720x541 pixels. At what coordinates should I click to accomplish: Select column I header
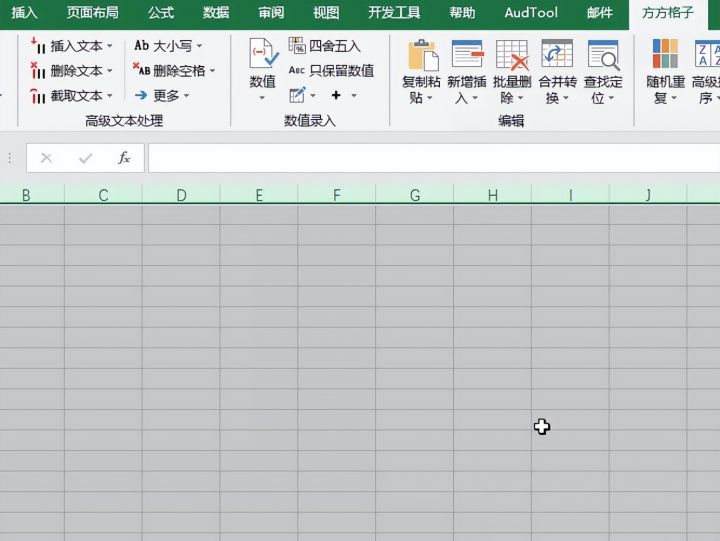click(x=570, y=195)
